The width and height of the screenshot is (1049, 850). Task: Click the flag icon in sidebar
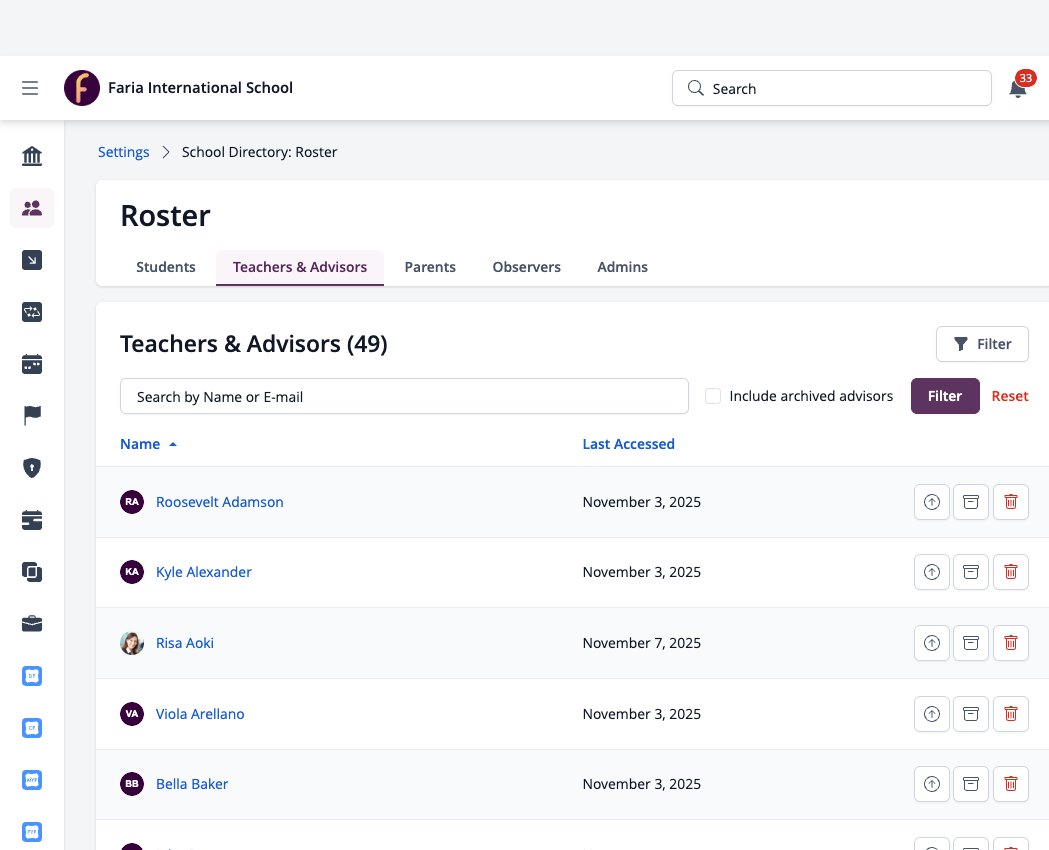32,415
